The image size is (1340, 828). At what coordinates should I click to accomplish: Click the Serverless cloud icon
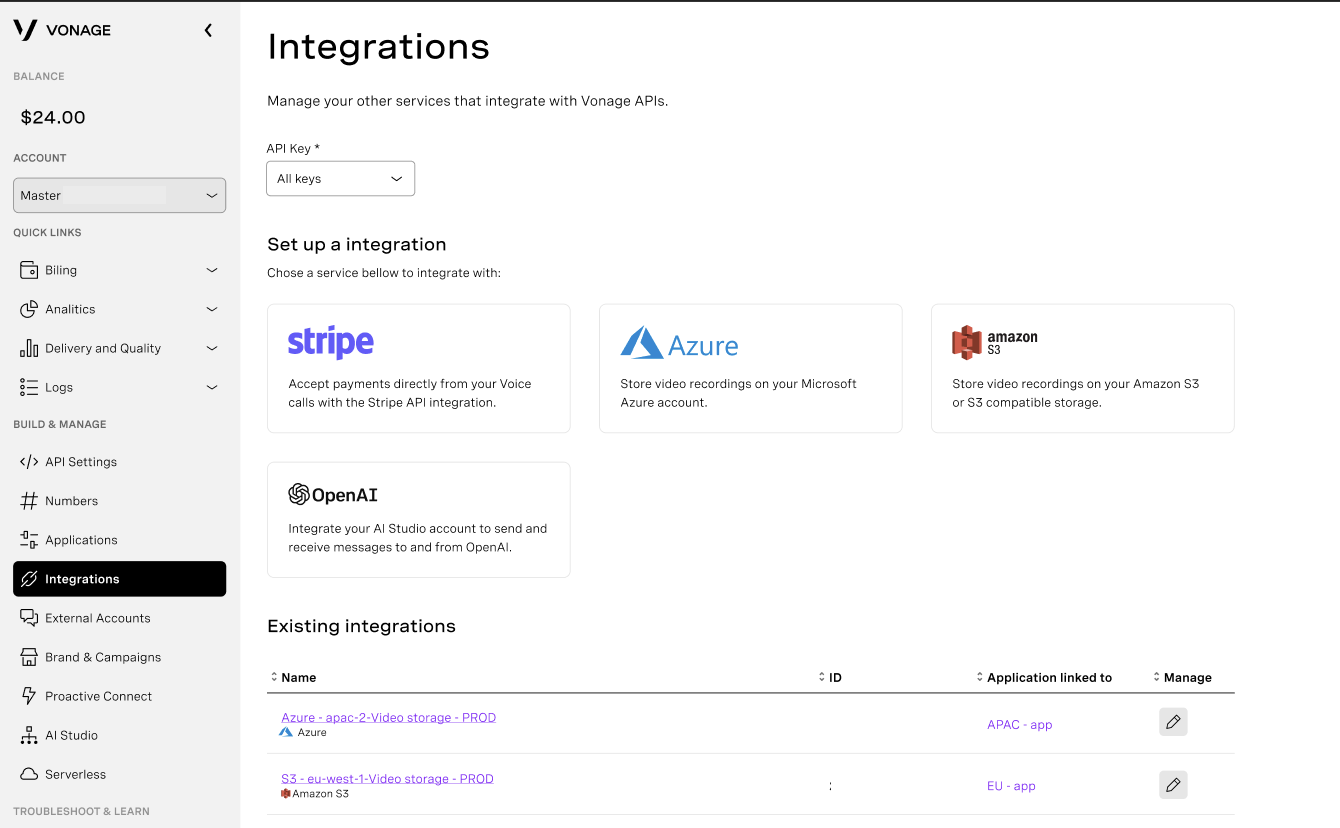pos(29,775)
